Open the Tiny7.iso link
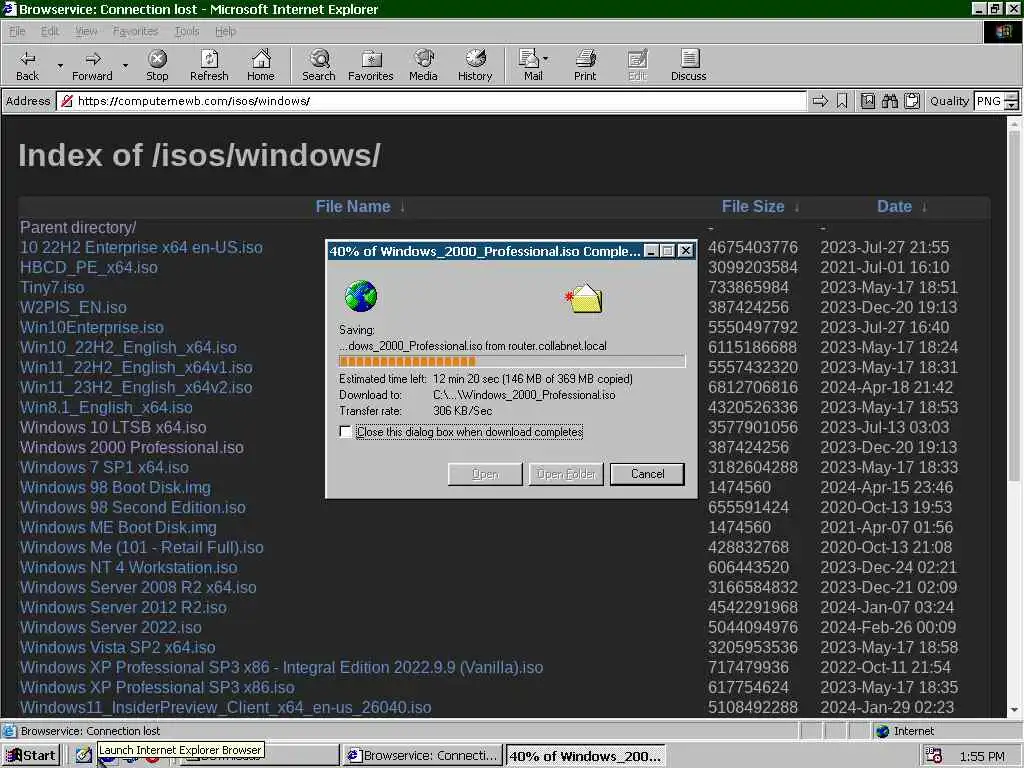Viewport: 1024px width, 768px height. coord(52,287)
